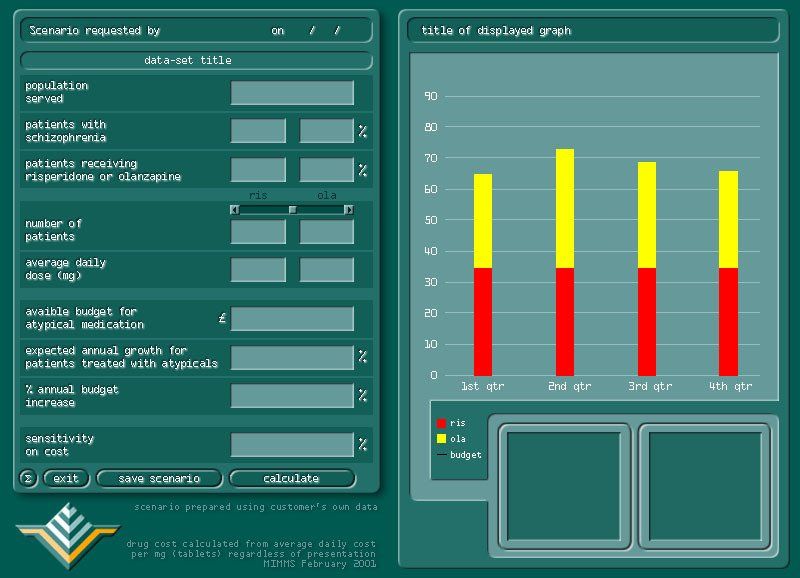Click the available budget for atypical medication field
The width and height of the screenshot is (800, 578).
[292, 318]
